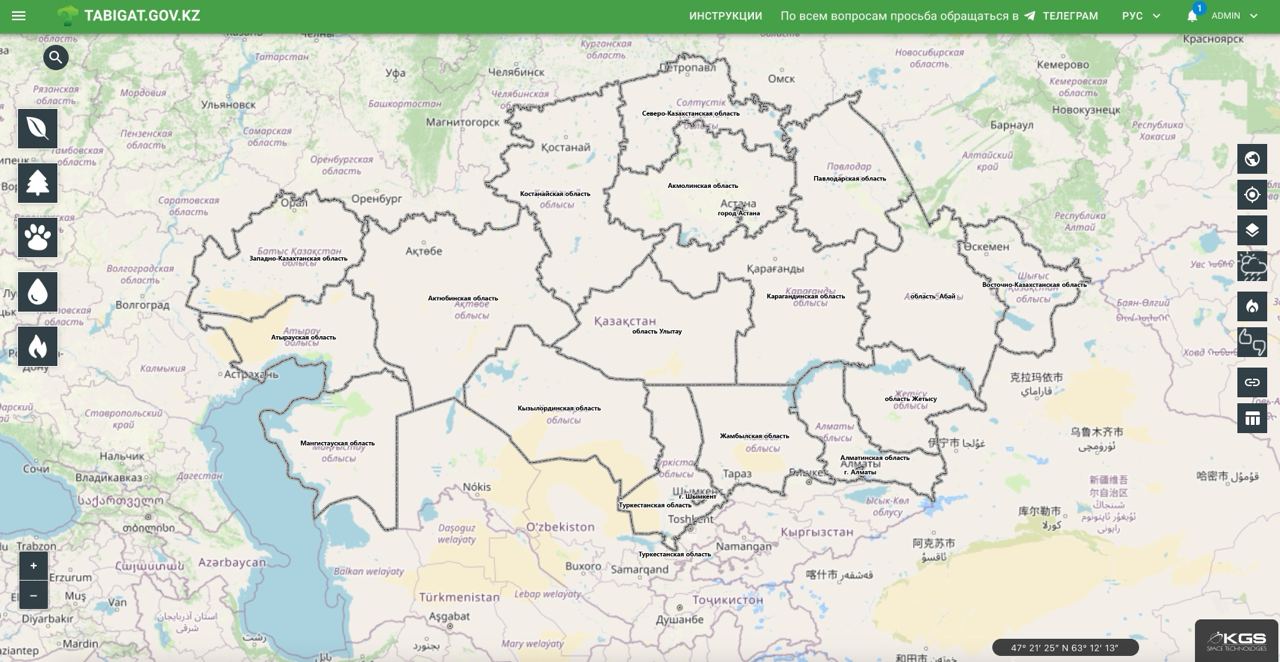1280x662 pixels.
Task: Zoom in the map with plus button
Action: (x=33, y=566)
